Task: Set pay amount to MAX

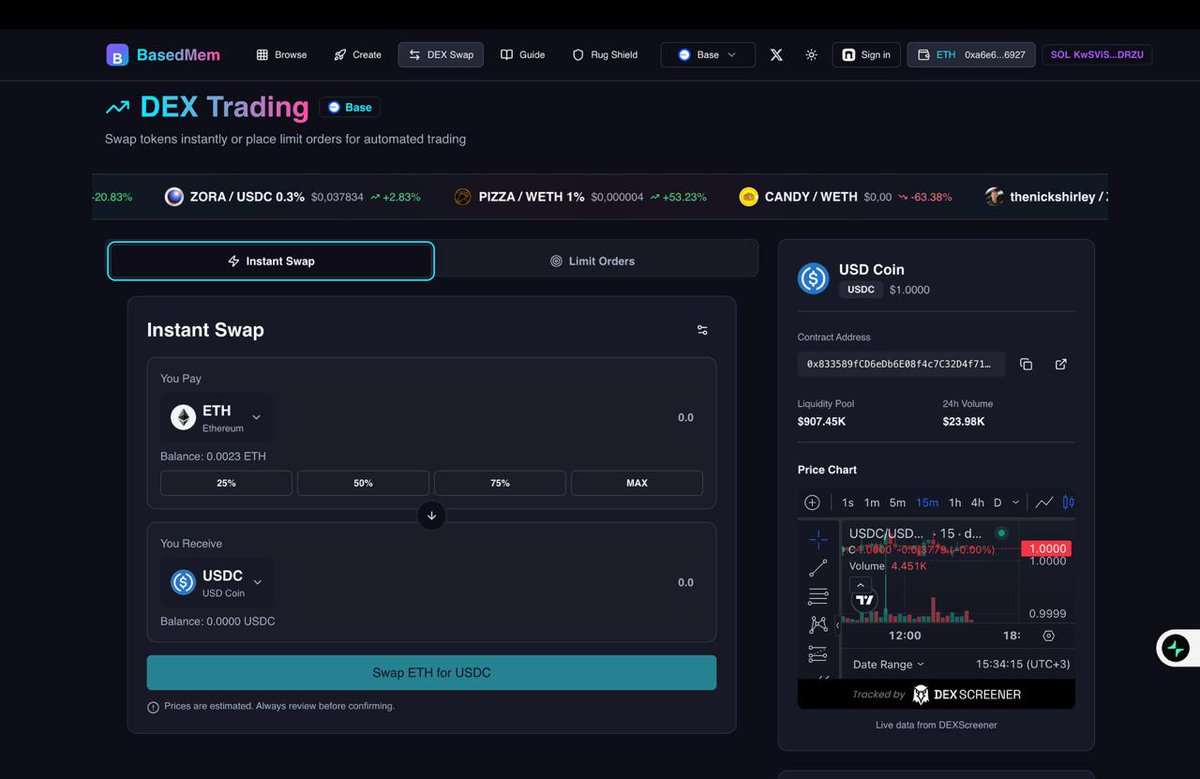Action: point(637,483)
